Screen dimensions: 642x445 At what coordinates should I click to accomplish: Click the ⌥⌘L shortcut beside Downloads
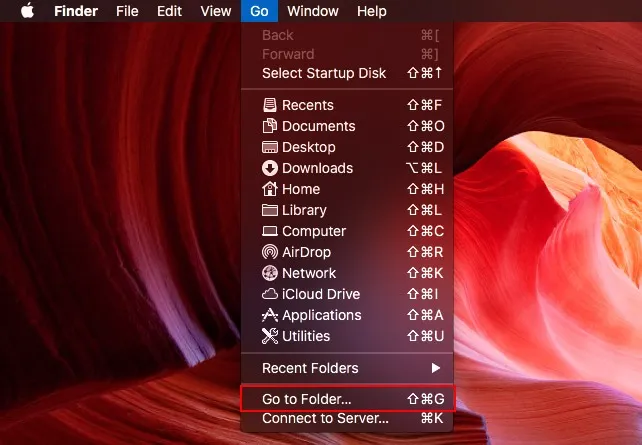424,168
